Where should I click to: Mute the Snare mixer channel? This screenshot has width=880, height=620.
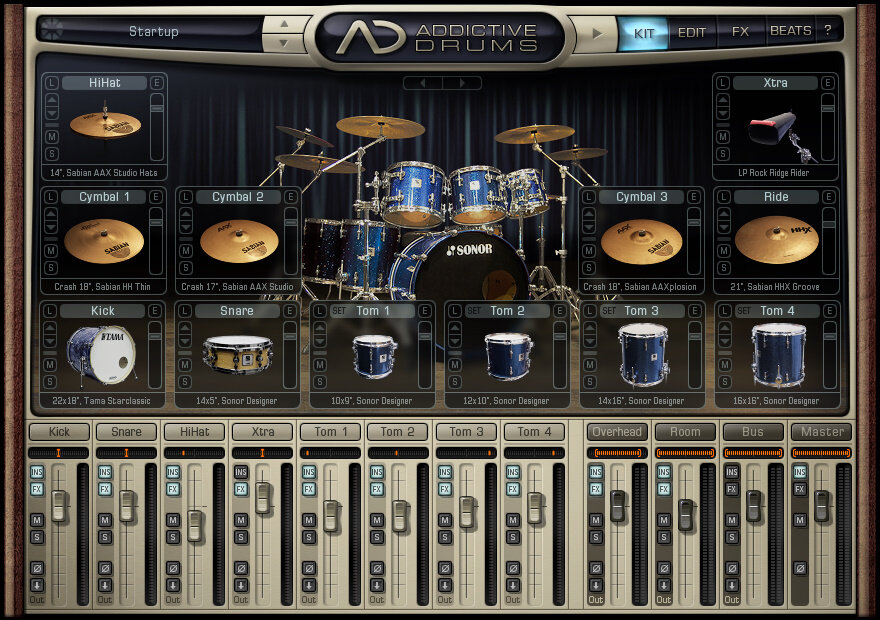click(105, 520)
